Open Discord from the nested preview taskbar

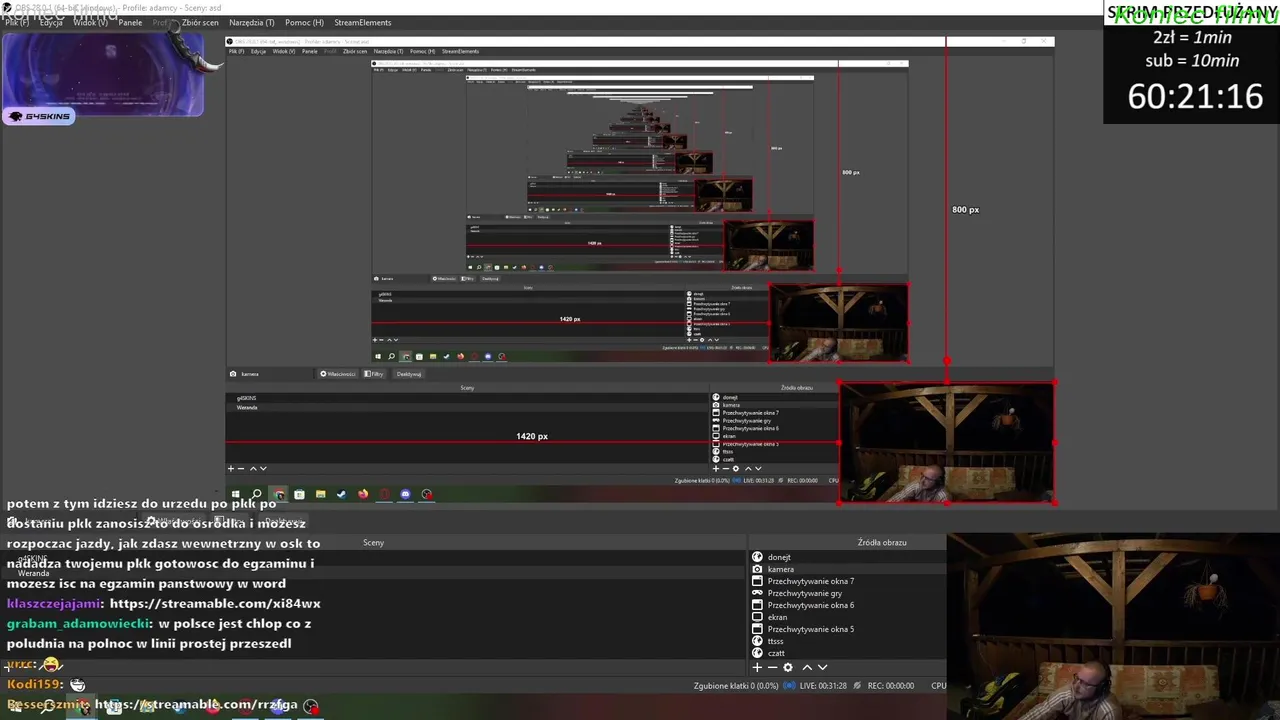[405, 494]
